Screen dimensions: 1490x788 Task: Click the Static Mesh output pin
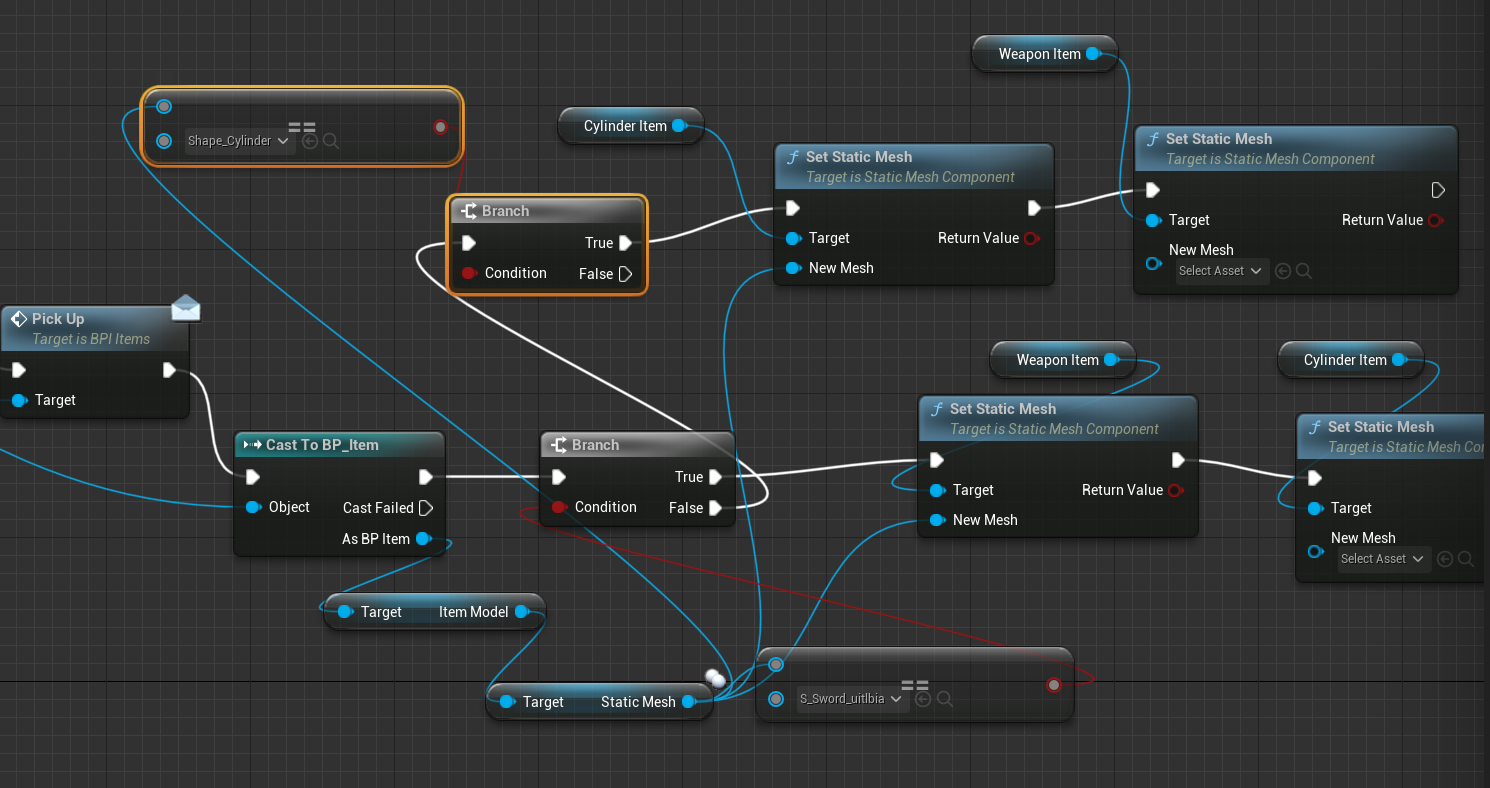(x=688, y=702)
